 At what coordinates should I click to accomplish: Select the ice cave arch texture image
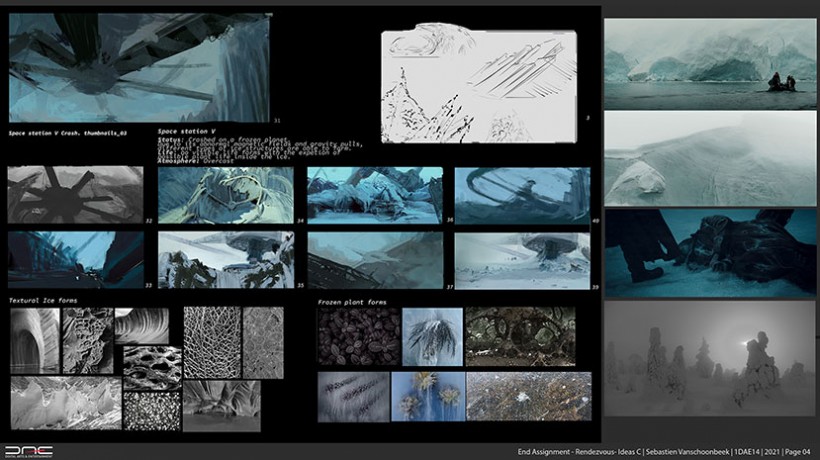(35, 341)
